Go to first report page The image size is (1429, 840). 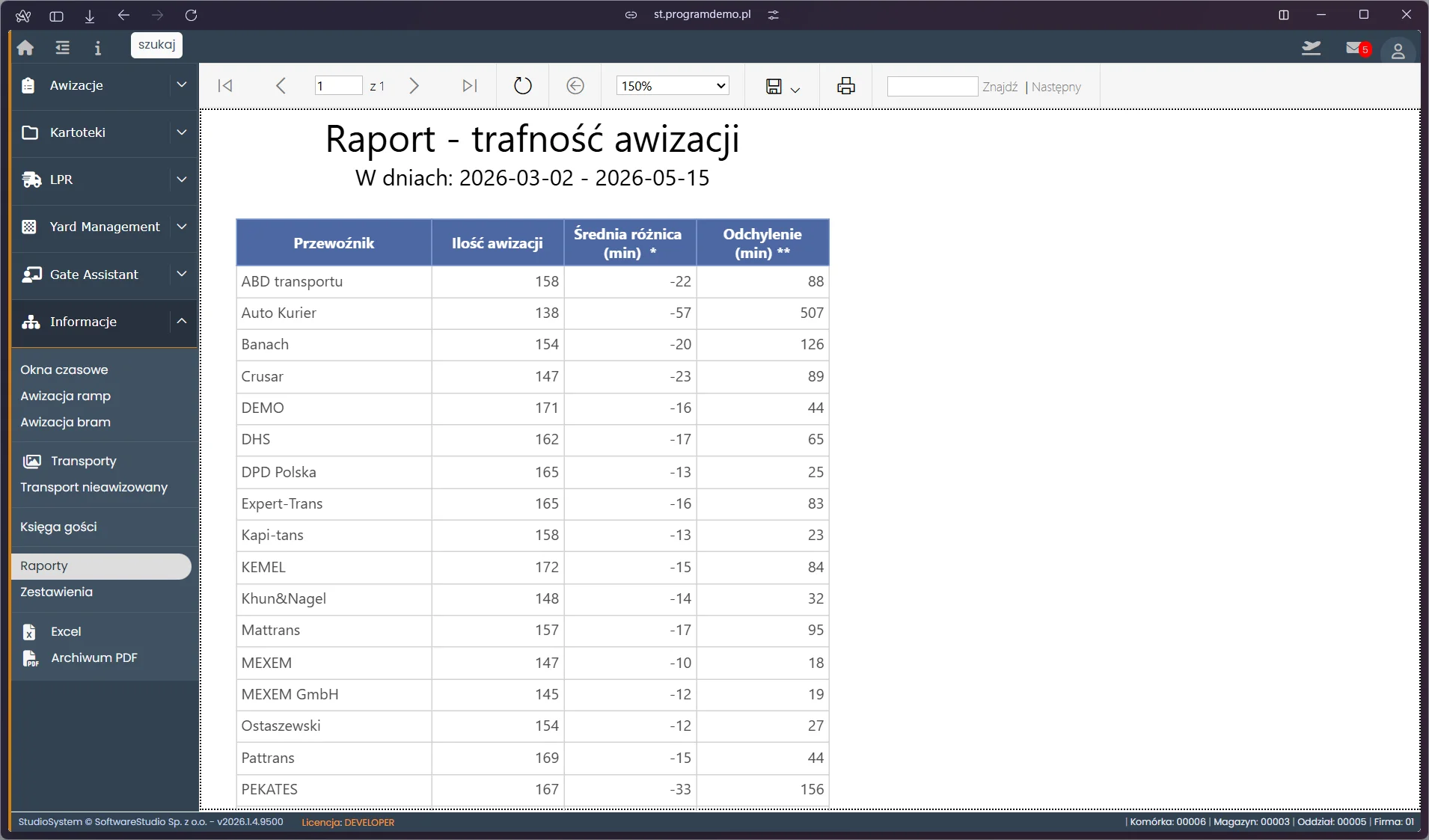click(x=225, y=86)
